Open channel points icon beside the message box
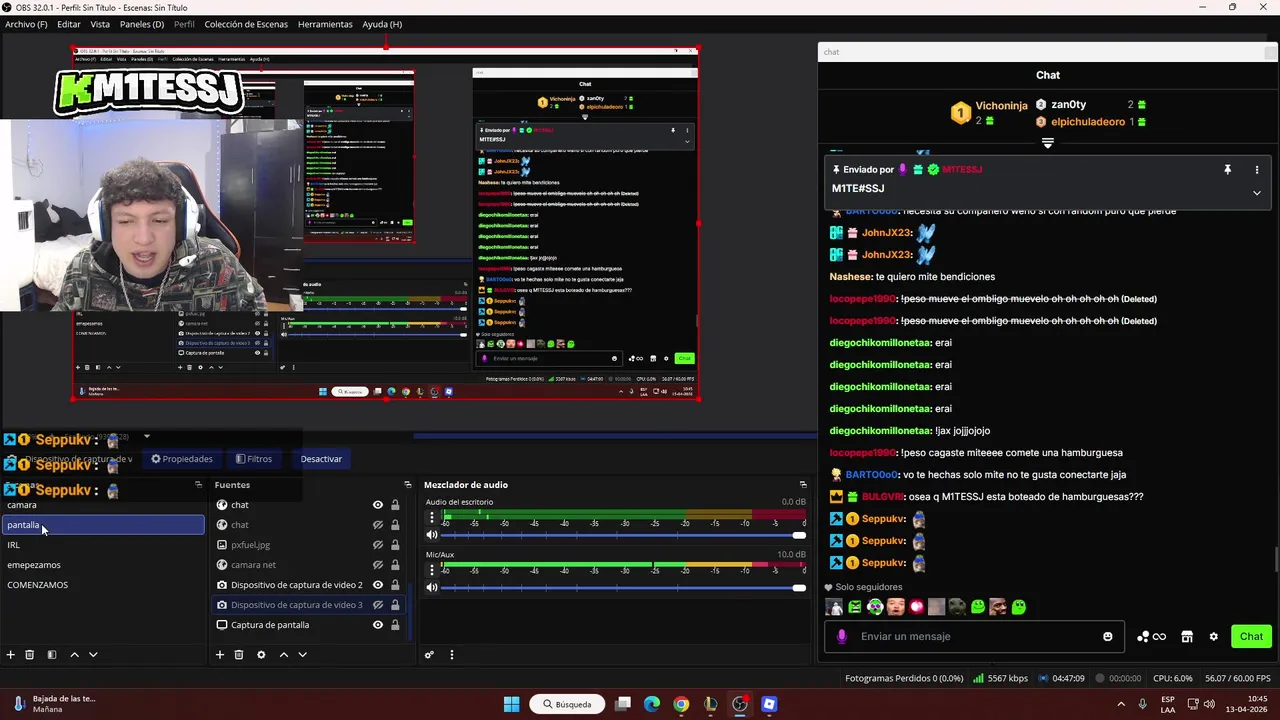Screen dimensions: 1280x720 (x=1151, y=636)
